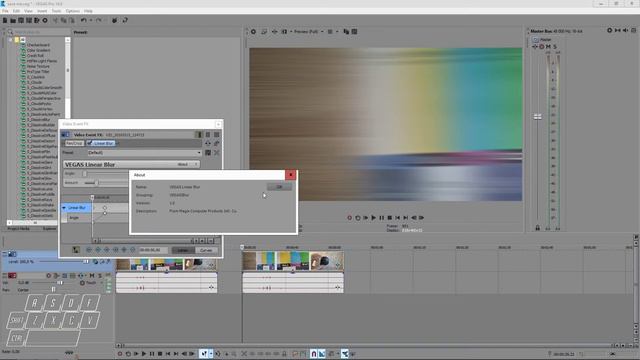Select Checkerboard in the generators list
Screen dimensions: 640x360
38,45
